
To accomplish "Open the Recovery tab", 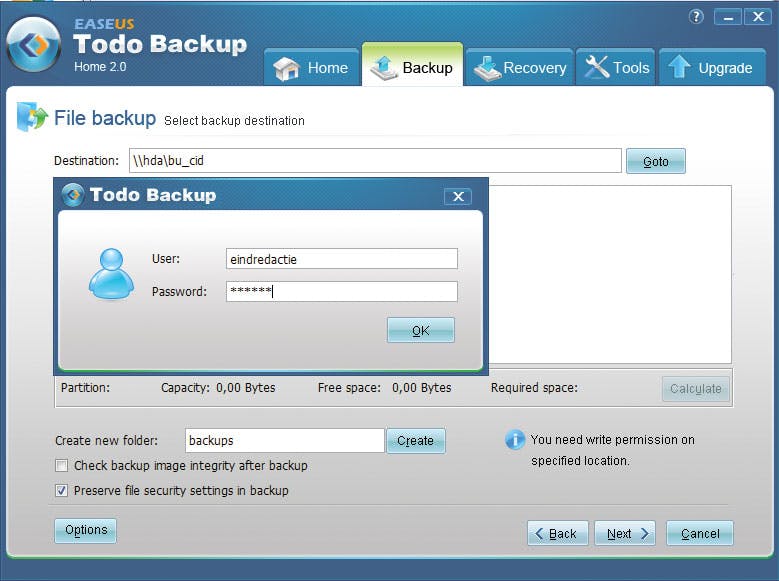I will [x=519, y=68].
